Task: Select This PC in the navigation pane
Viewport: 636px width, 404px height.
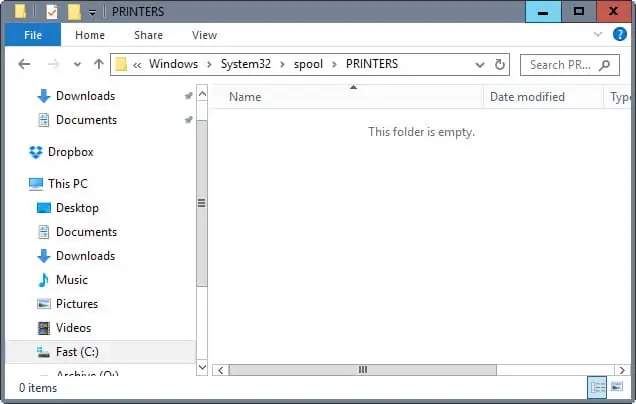Action: click(x=68, y=183)
